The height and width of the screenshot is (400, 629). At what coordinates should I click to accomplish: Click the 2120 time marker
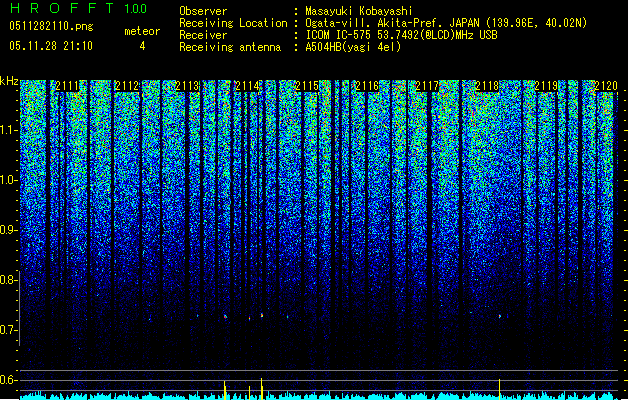(606, 86)
